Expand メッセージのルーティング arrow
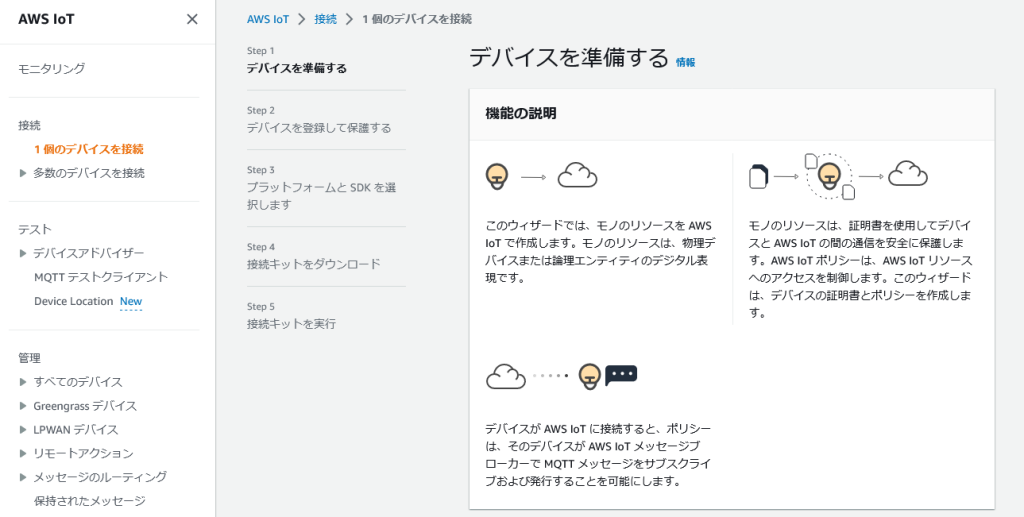This screenshot has width=1024, height=517. coord(23,477)
